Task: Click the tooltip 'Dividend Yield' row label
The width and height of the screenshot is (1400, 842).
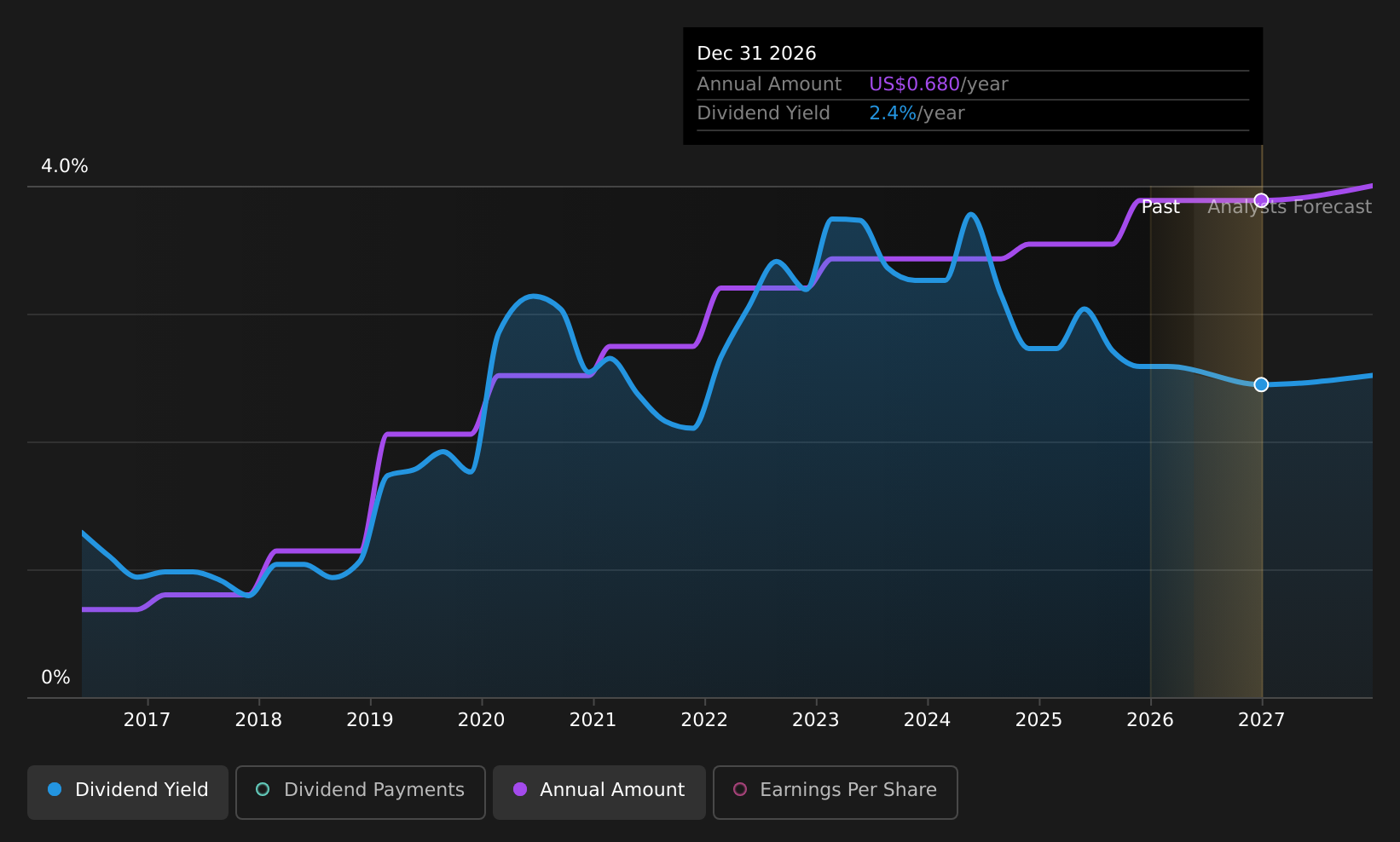Action: 763,113
